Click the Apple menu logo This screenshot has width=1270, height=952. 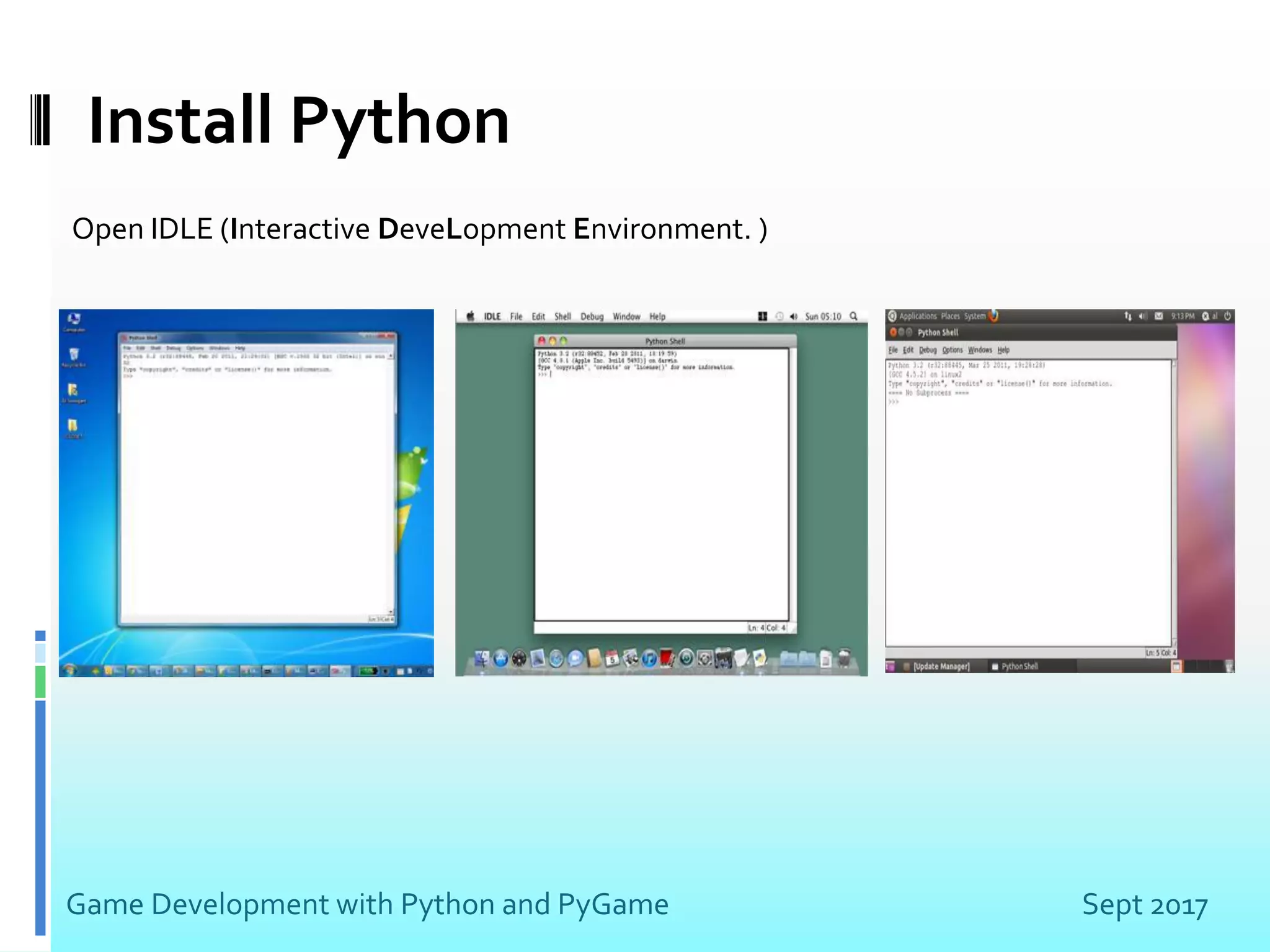pyautogui.click(x=471, y=316)
